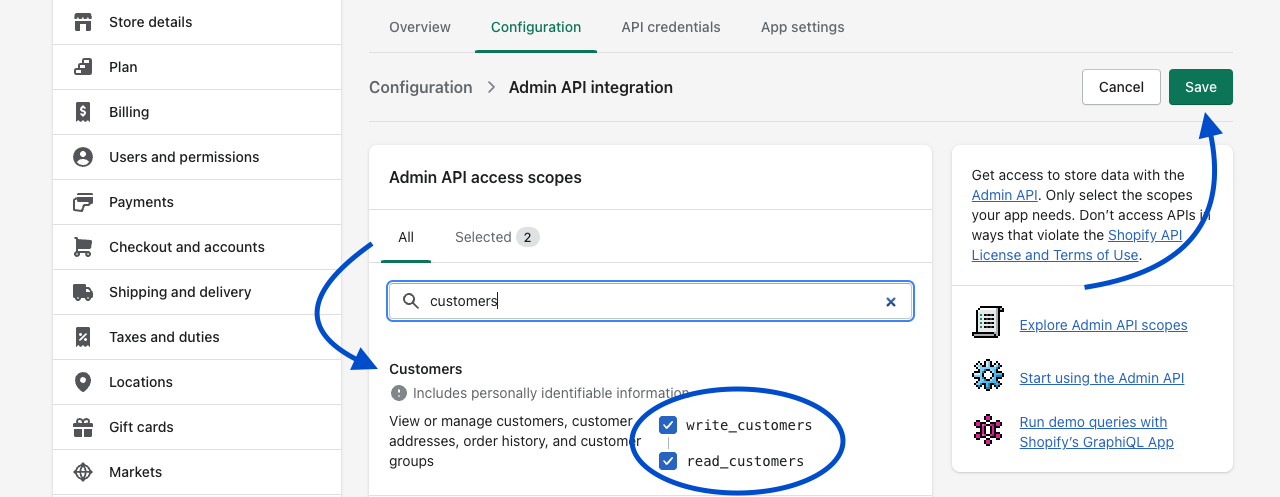Image resolution: width=1280 pixels, height=497 pixels.
Task: Click the Shipping and delivery truck icon
Action: click(83, 292)
